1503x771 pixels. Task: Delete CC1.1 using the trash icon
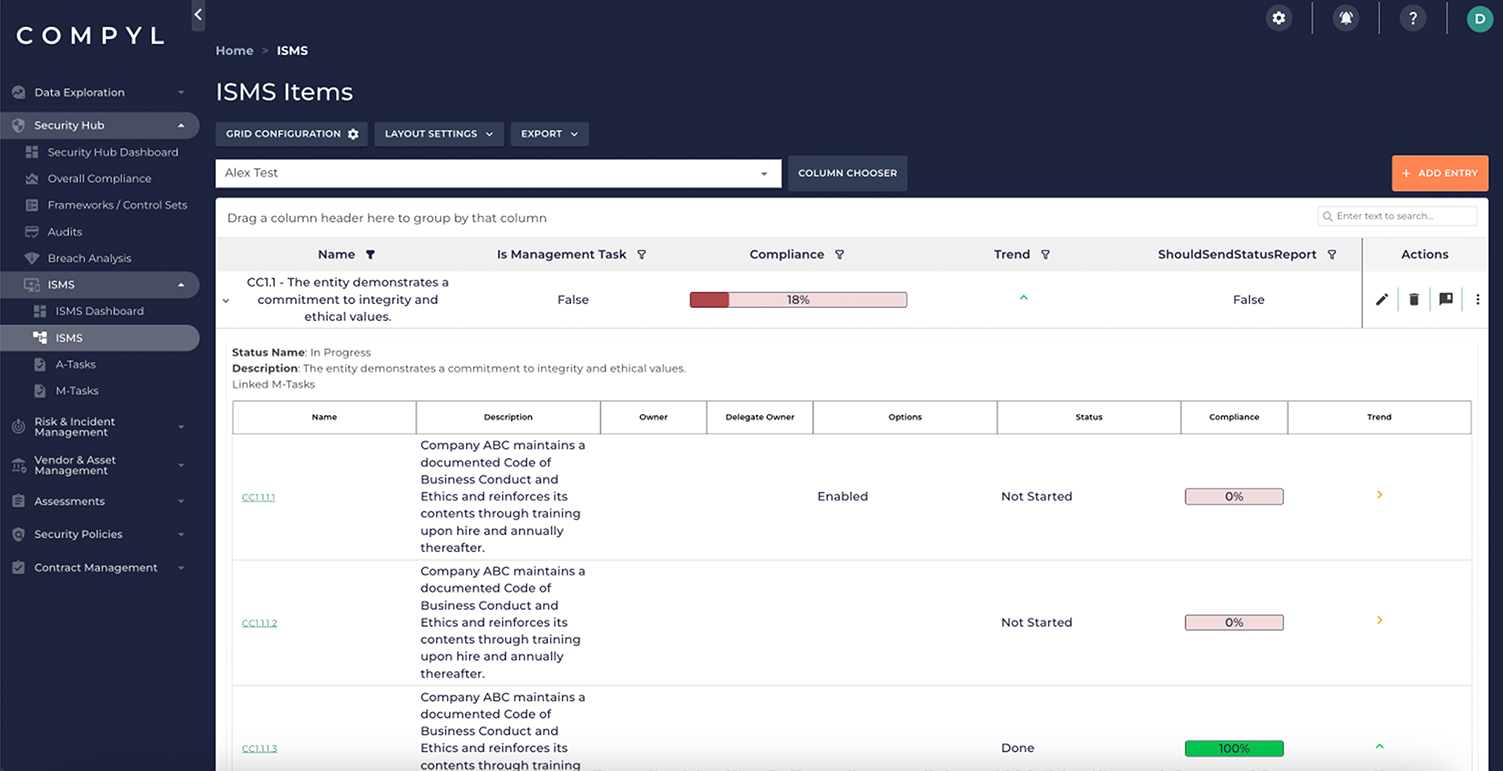click(1414, 299)
